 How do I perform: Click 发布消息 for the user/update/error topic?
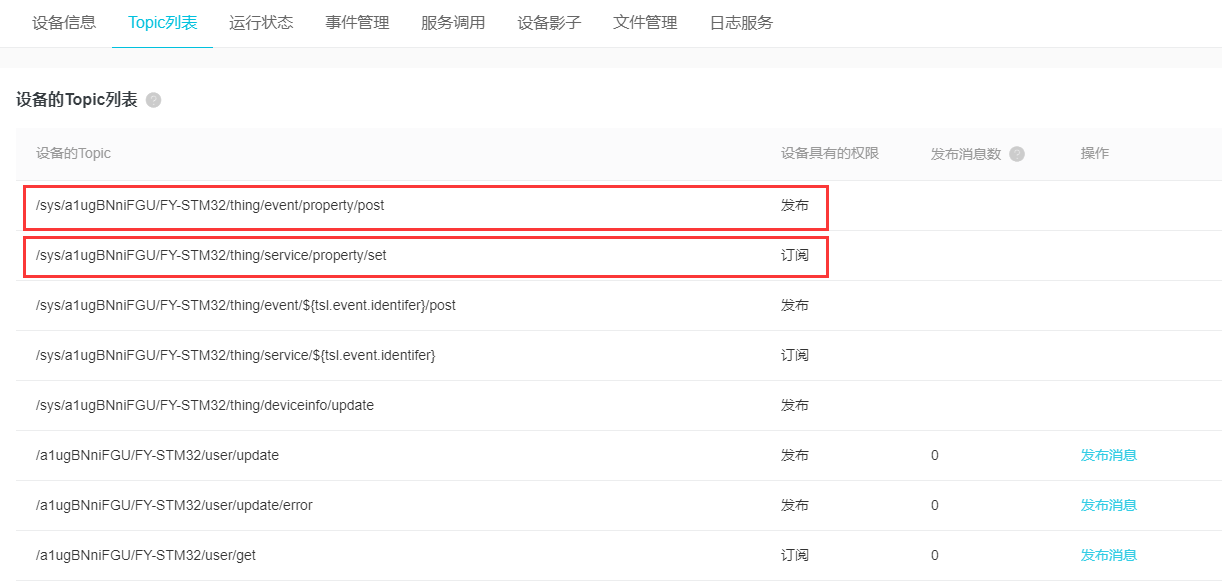[1108, 505]
